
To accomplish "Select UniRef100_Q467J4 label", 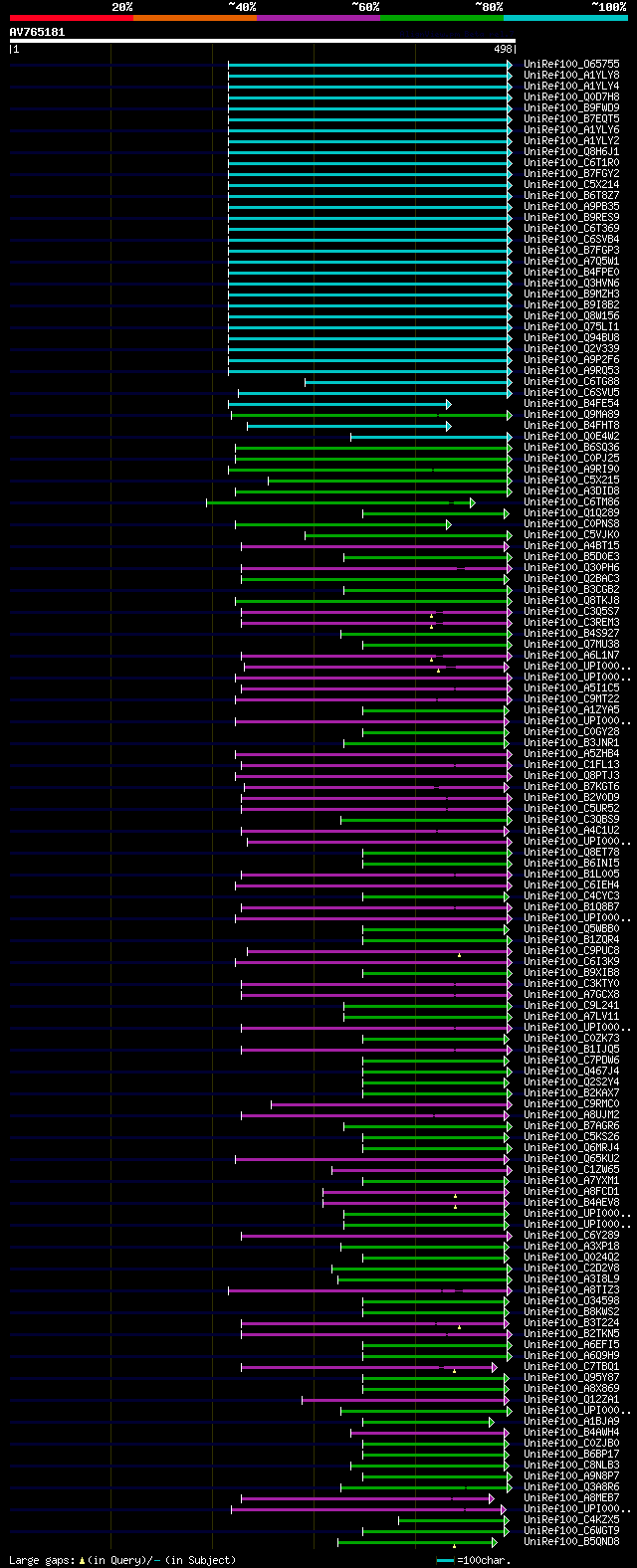I will point(572,1072).
